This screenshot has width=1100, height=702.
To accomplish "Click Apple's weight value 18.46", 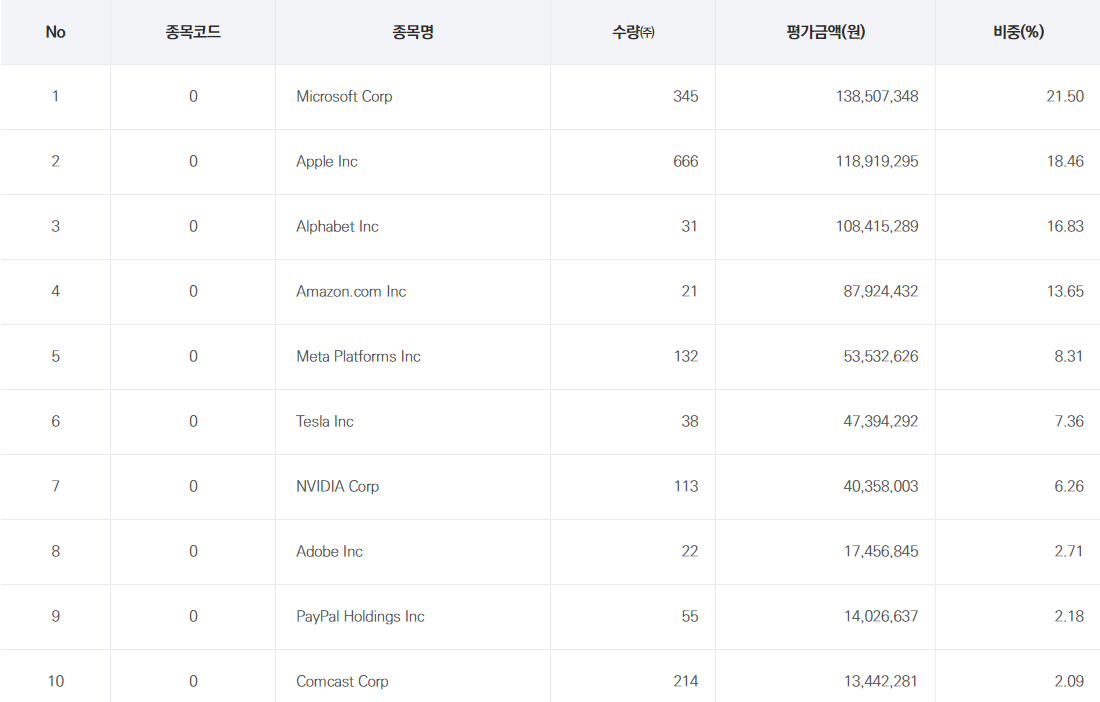I will (x=1064, y=162).
